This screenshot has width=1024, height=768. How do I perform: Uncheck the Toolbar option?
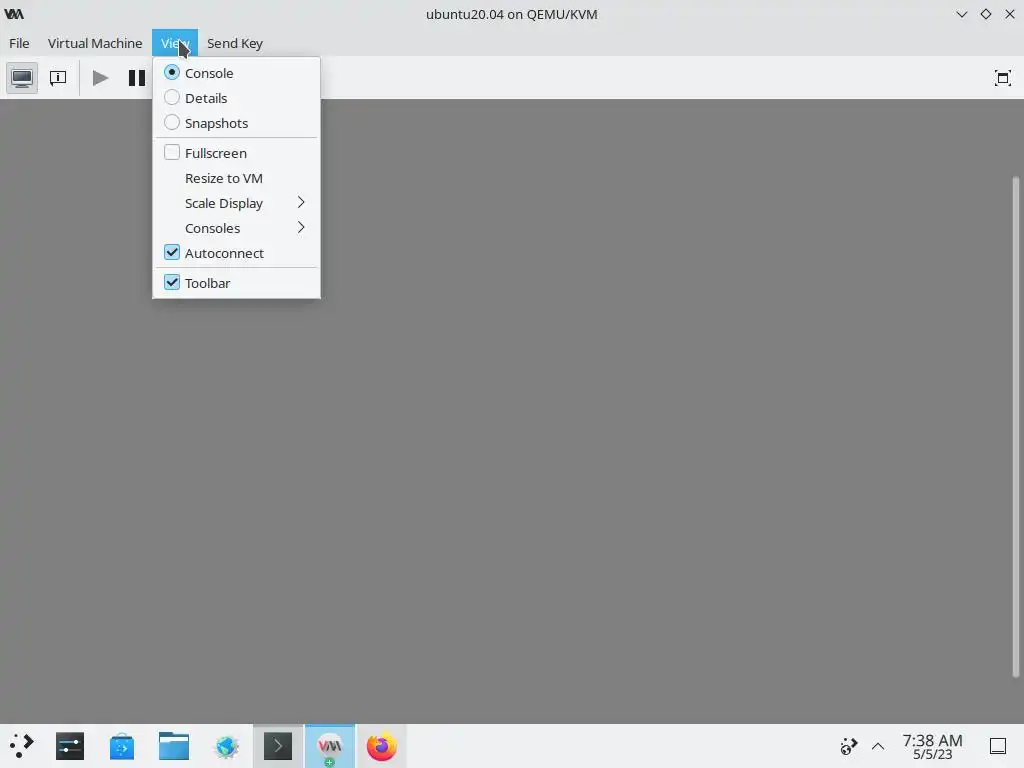[x=236, y=283]
